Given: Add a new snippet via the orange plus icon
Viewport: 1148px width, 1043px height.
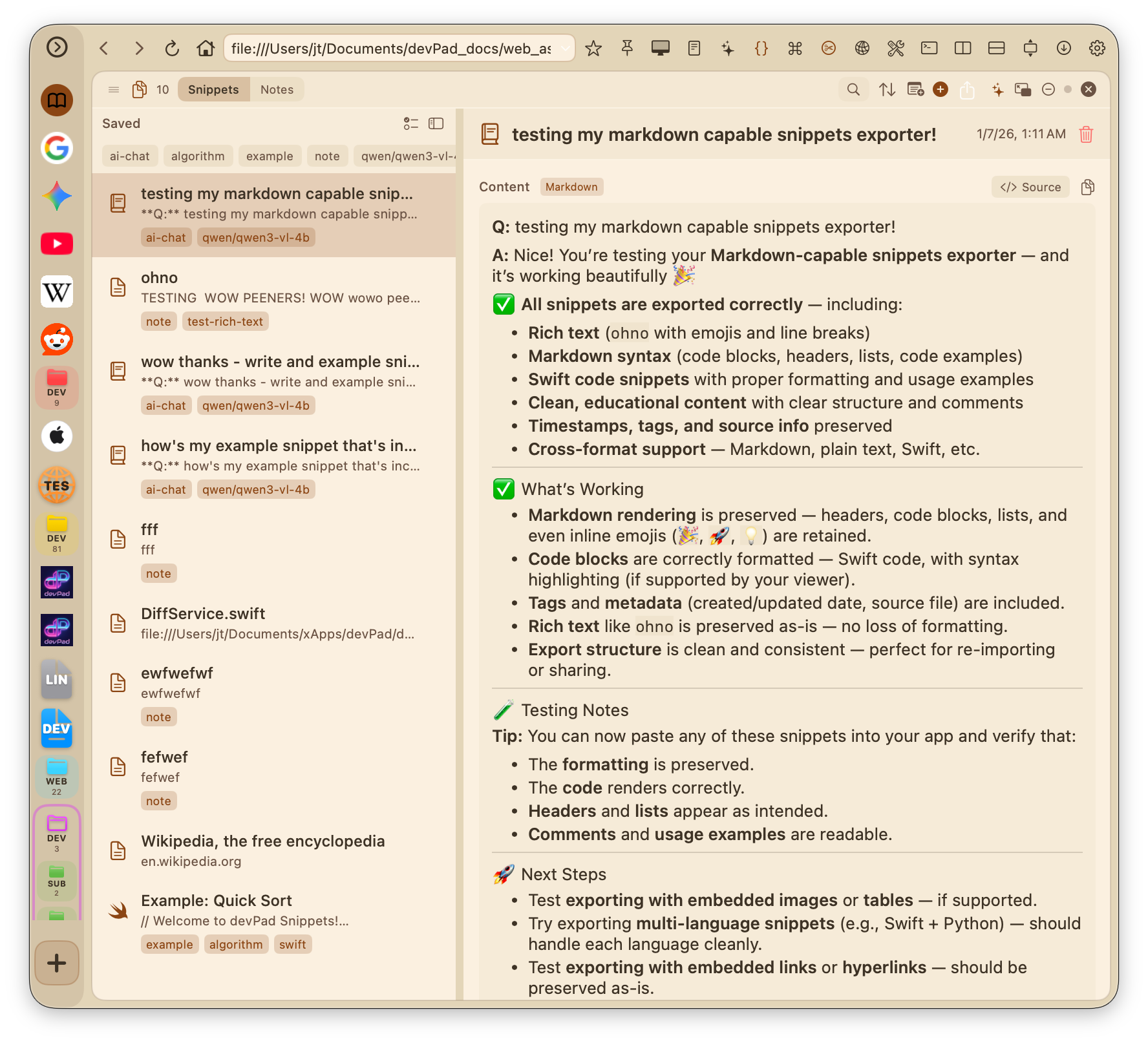Looking at the screenshot, I should (x=941, y=89).
